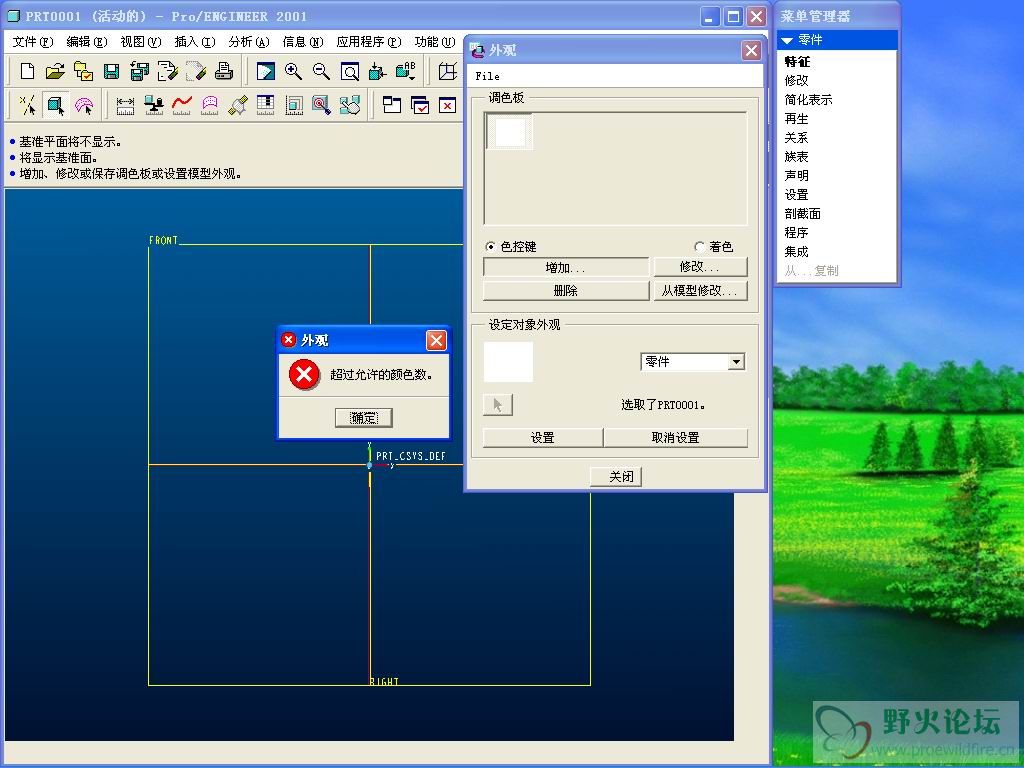Choose 再生 in the menu manager
Image resolution: width=1024 pixels, height=768 pixels.
[796, 118]
